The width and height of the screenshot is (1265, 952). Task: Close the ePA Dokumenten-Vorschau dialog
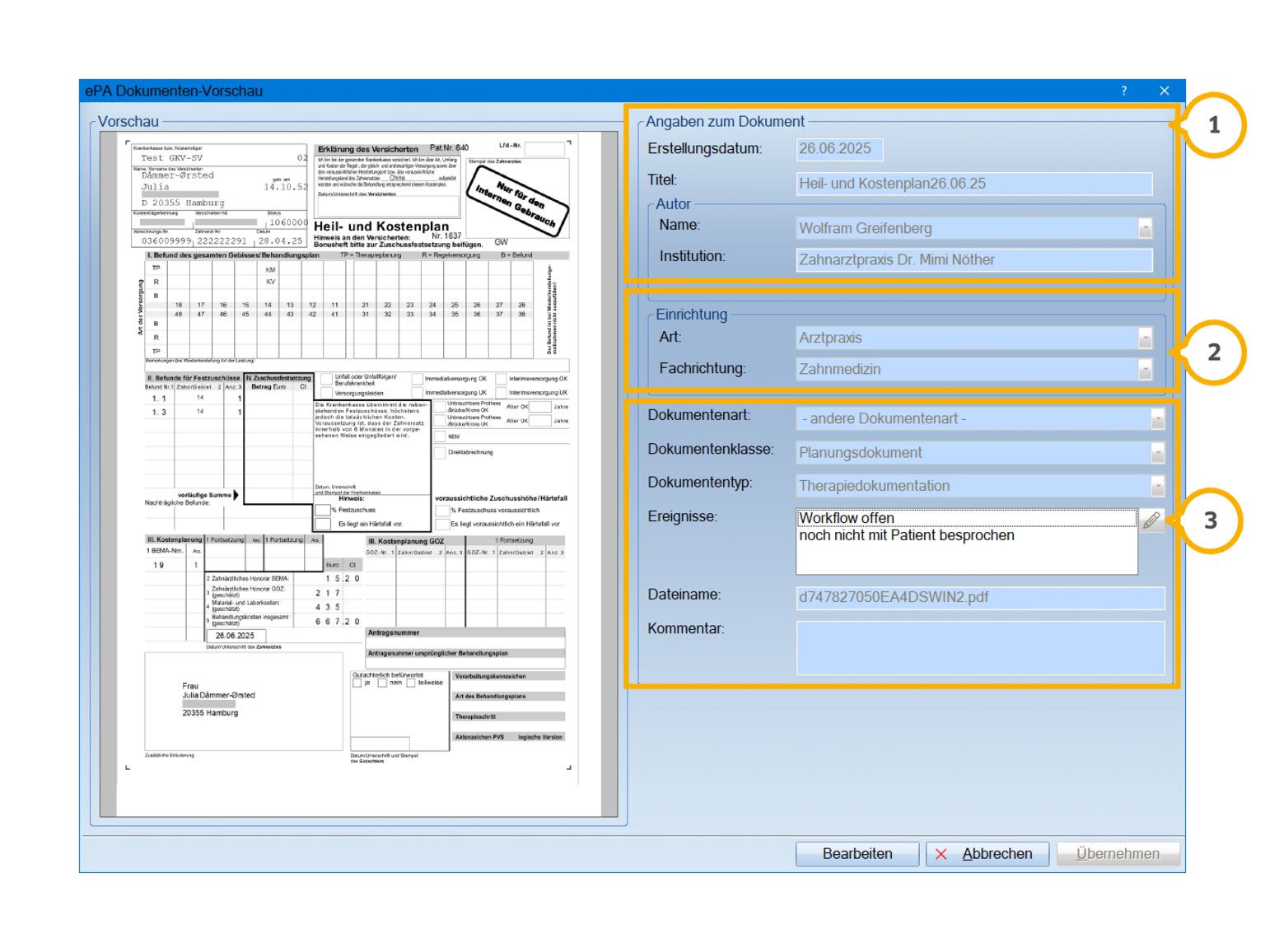pos(1164,91)
